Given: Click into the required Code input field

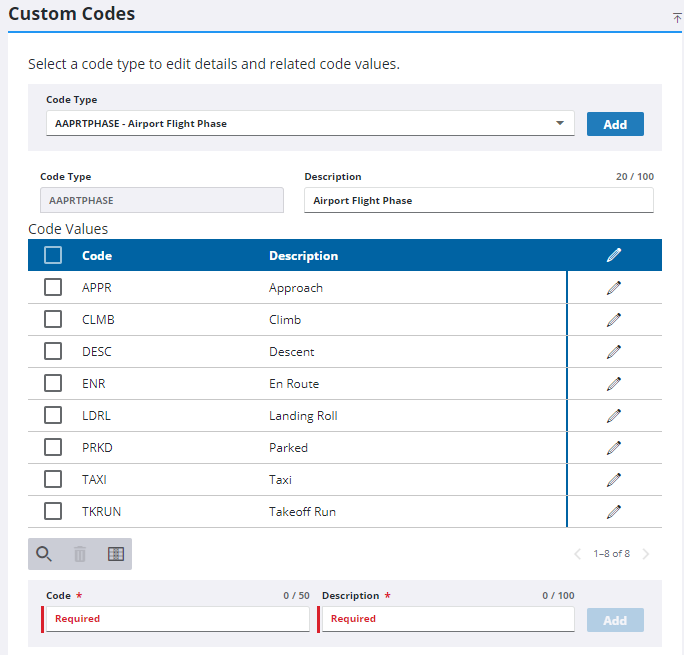Looking at the screenshot, I should 178,619.
